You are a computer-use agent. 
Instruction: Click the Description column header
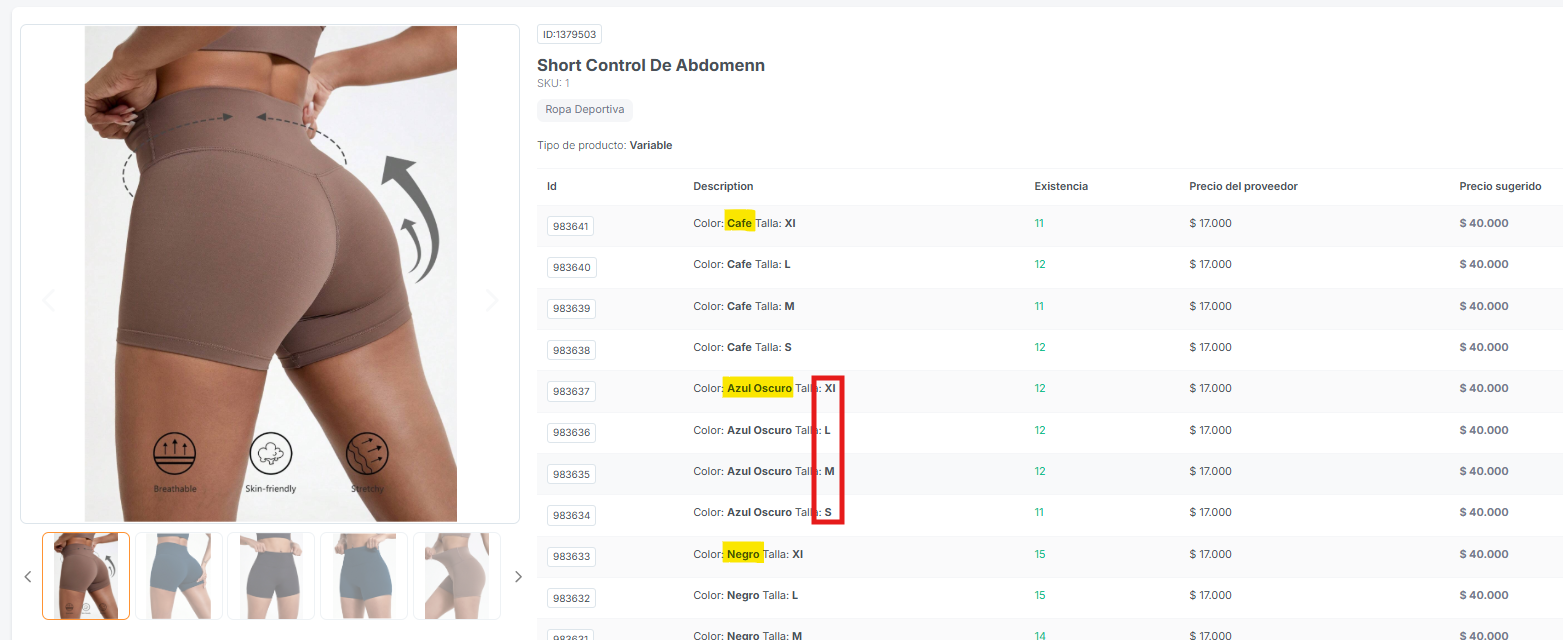723,186
